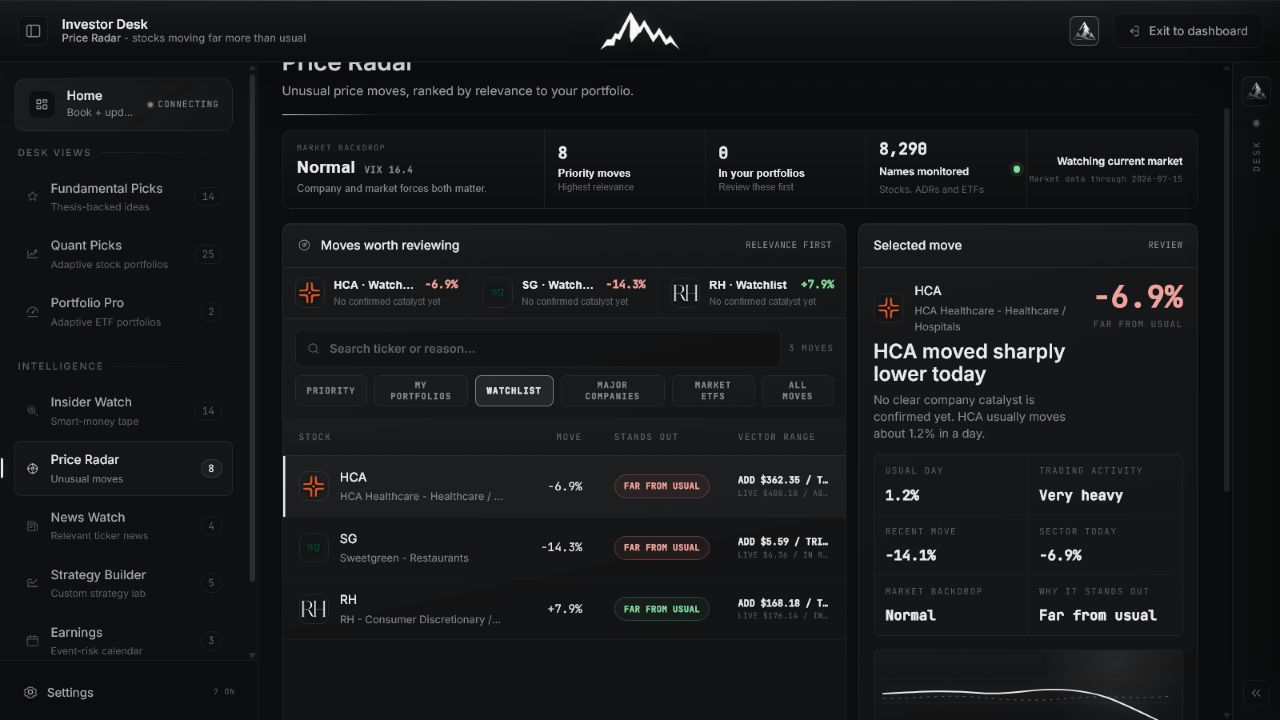Open News Watch in the sidebar
Viewport: 1280px width, 720px height.
pyautogui.click(x=123, y=526)
